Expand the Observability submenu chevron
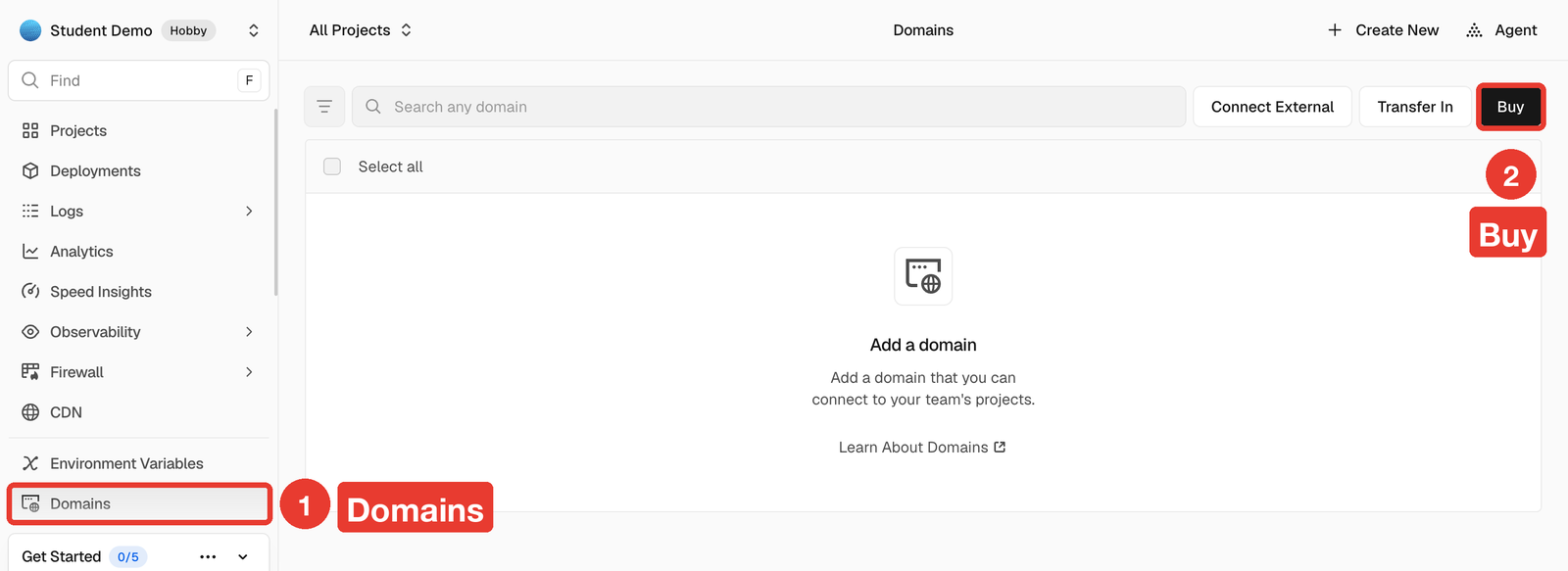This screenshot has width=1568, height=571. [249, 332]
